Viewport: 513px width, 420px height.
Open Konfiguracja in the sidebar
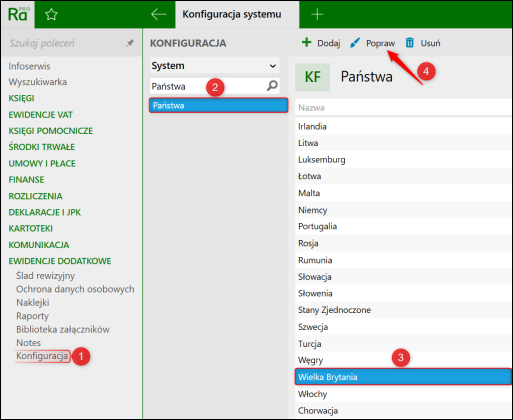42,356
